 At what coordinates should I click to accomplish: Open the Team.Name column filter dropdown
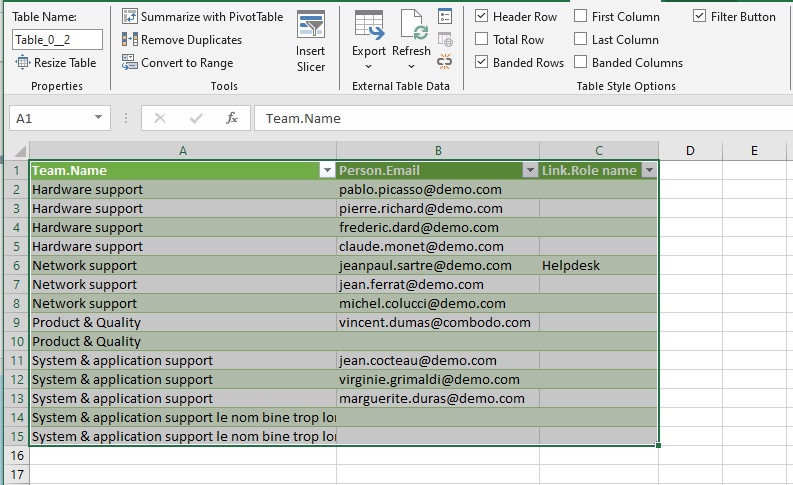coord(326,171)
